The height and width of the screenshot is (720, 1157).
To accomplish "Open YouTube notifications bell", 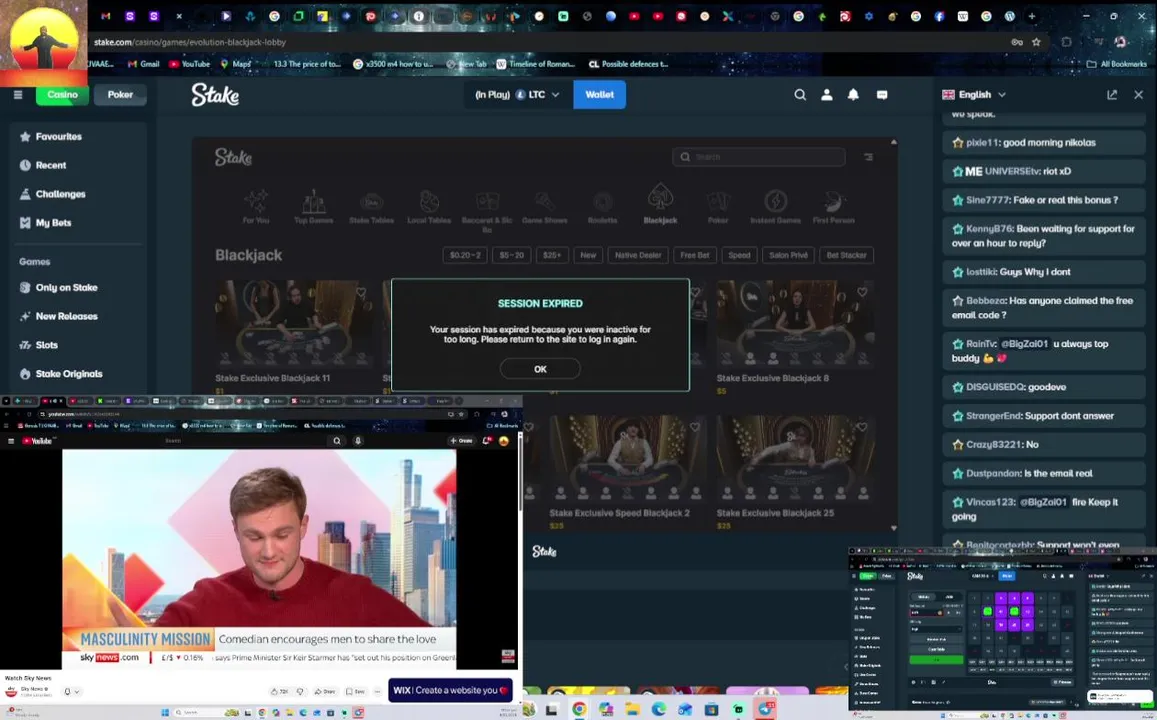I will 486,440.
